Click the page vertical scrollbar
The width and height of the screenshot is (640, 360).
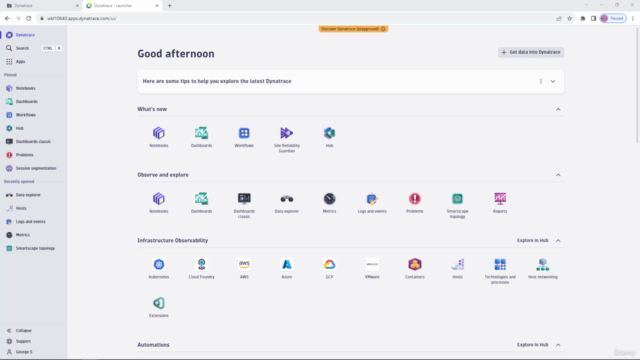[x=636, y=86]
